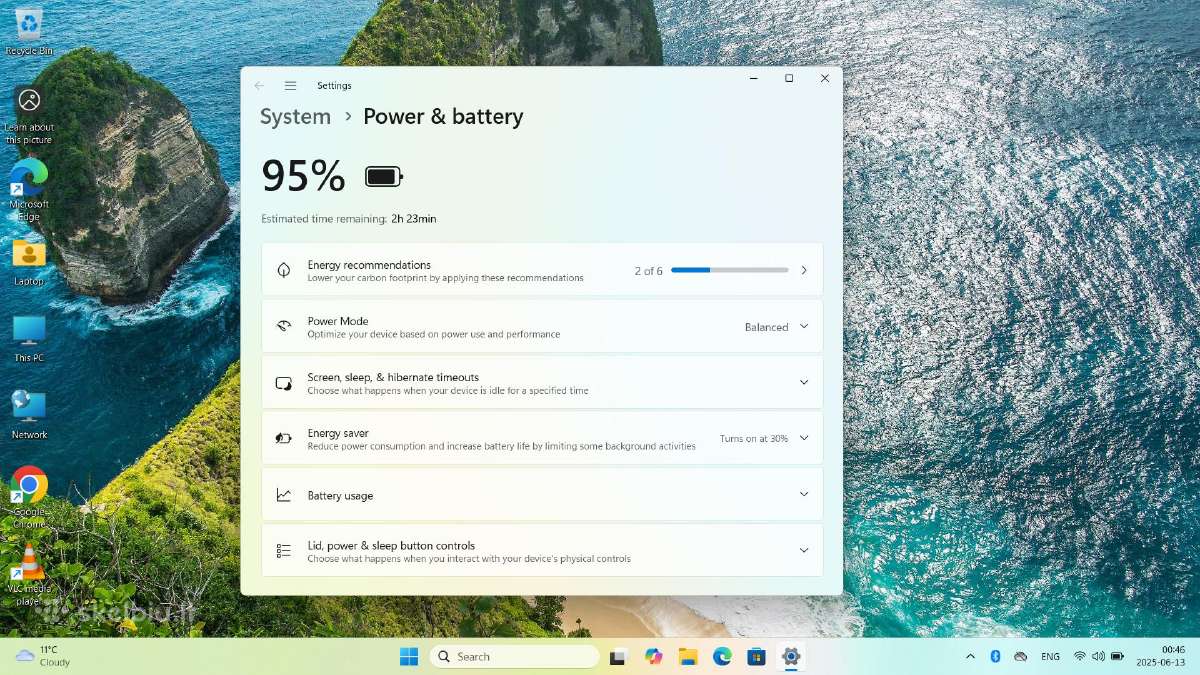This screenshot has width=1200, height=675.
Task: Click the Screen, sleep & hibernate timeouts icon
Action: pyautogui.click(x=284, y=383)
